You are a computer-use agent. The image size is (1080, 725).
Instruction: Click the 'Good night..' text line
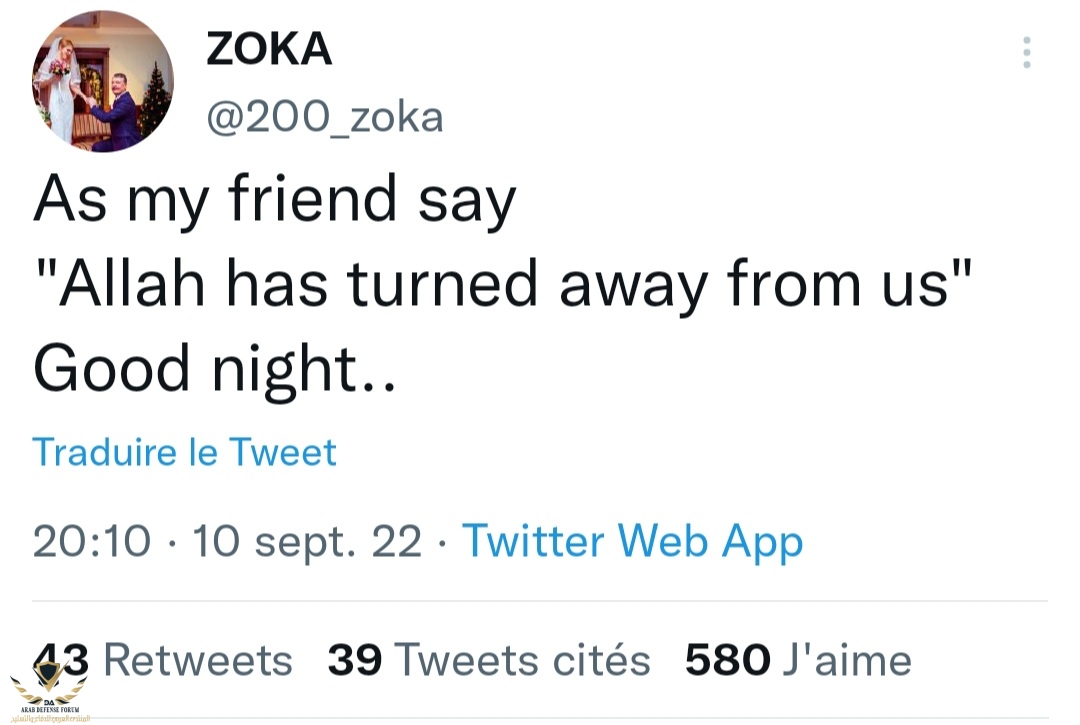tap(215, 370)
